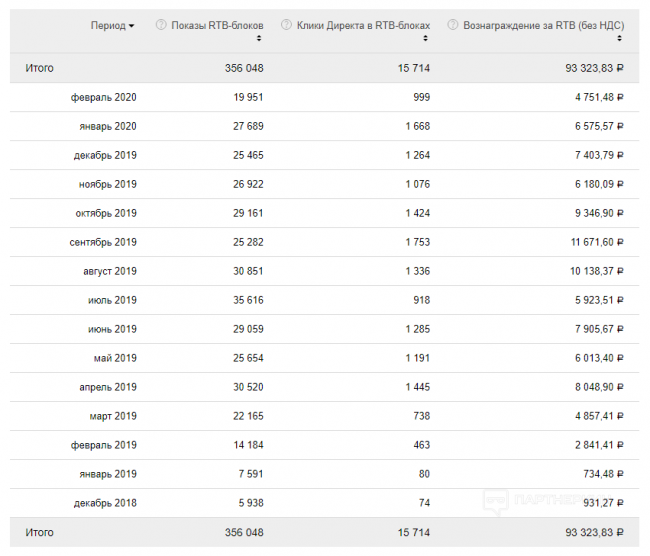Image resolution: width=650 pixels, height=556 pixels.
Task: Click the Показы RTB-блоков column header
Action: [216, 24]
